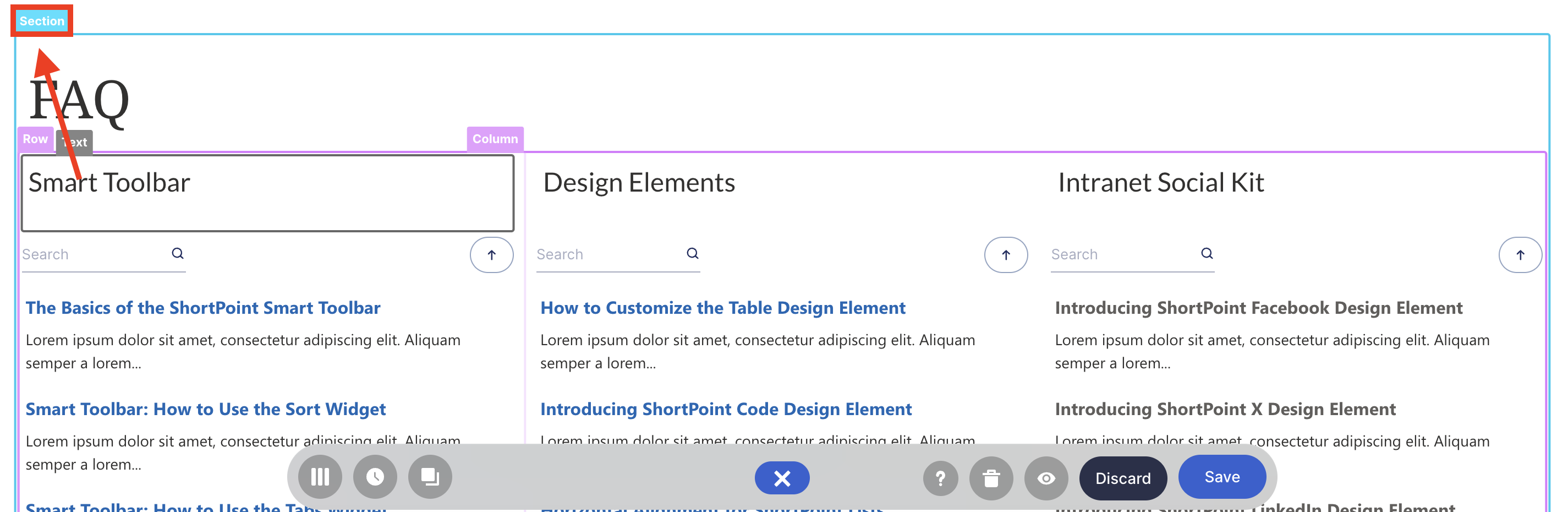
Task: Click Introducing ShortPoint Facebook Design Element heading
Action: point(1259,308)
